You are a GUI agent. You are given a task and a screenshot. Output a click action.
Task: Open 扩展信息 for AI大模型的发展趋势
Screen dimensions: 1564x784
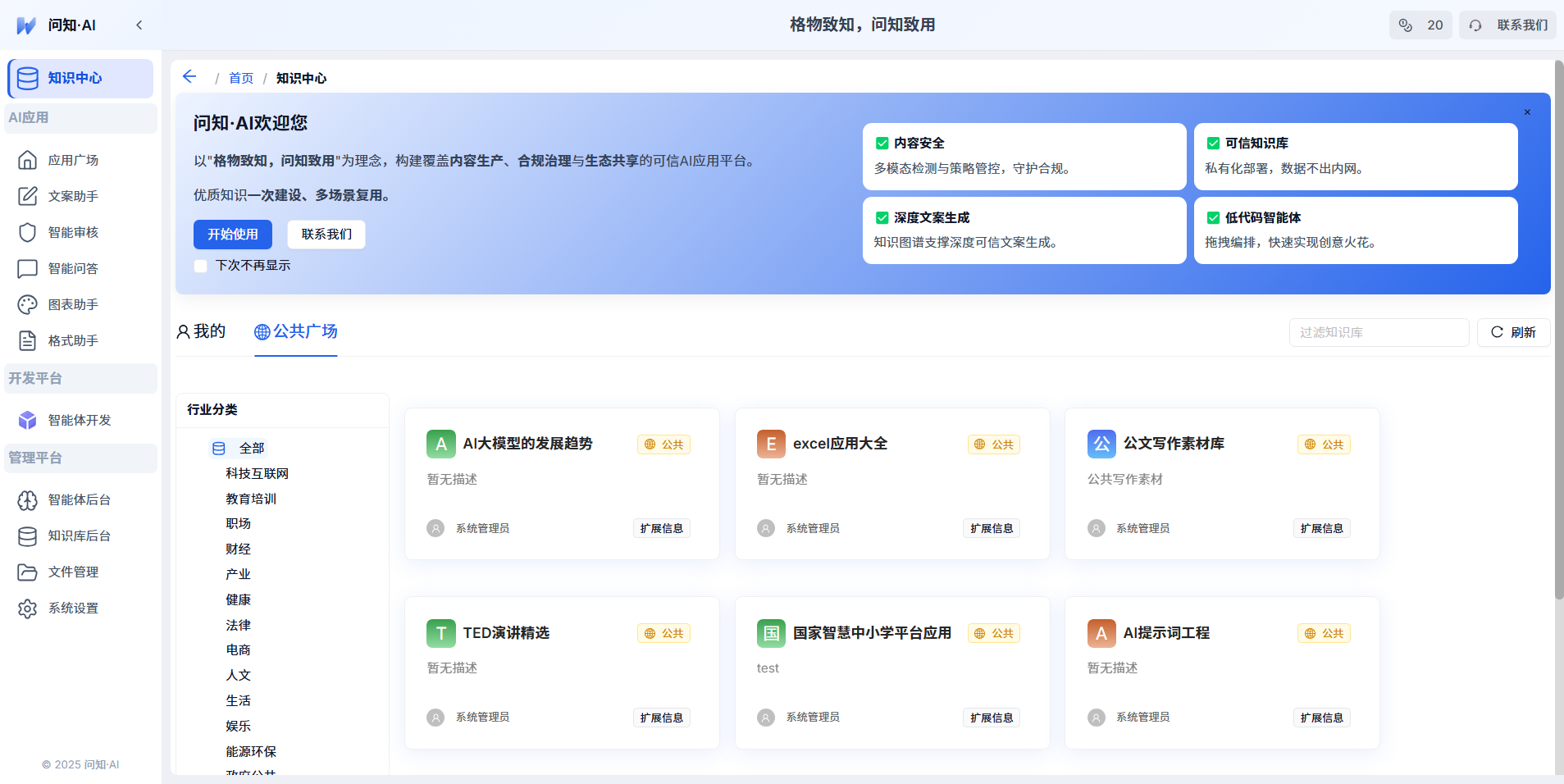pos(662,527)
